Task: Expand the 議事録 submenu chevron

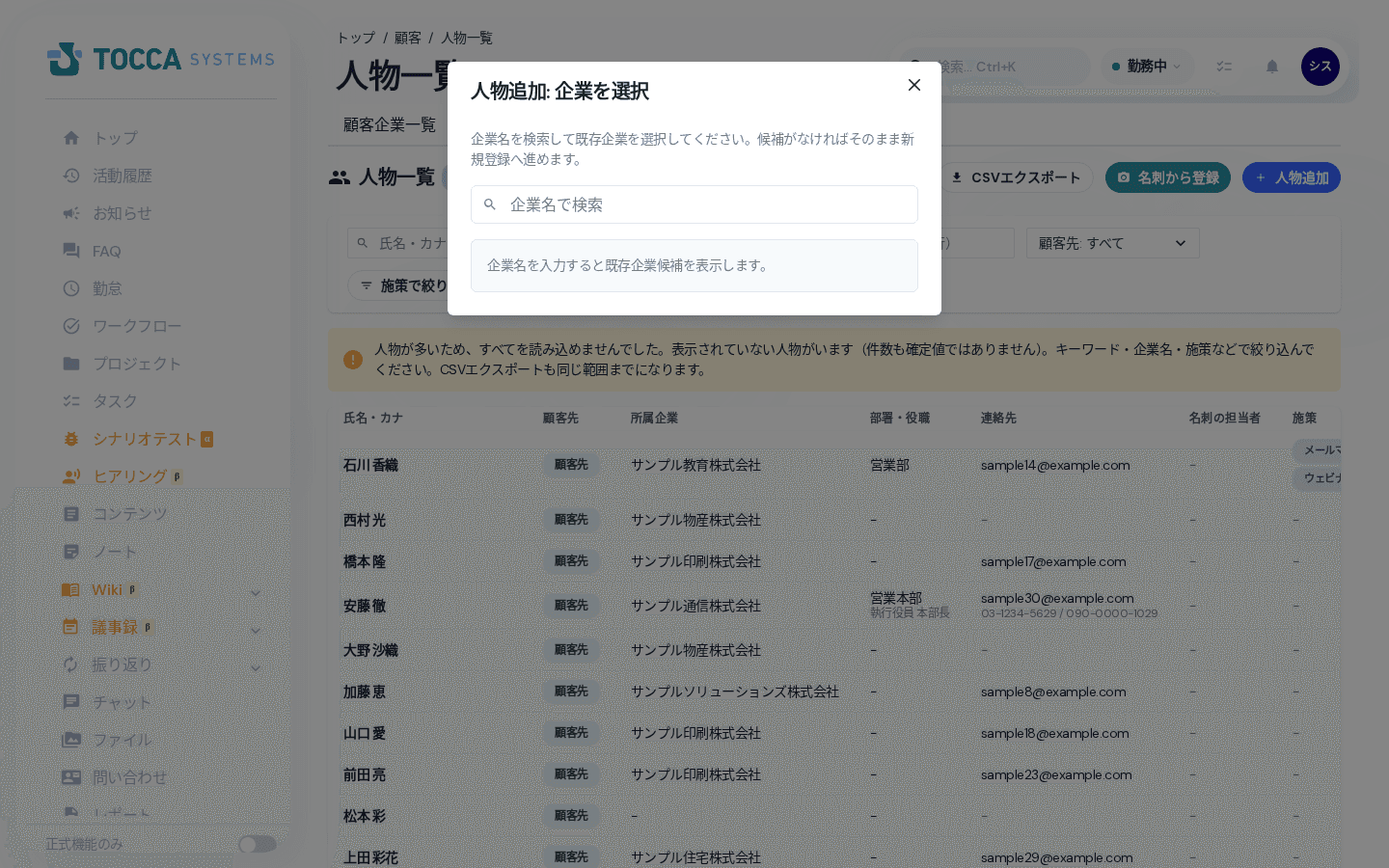Action: point(256,630)
